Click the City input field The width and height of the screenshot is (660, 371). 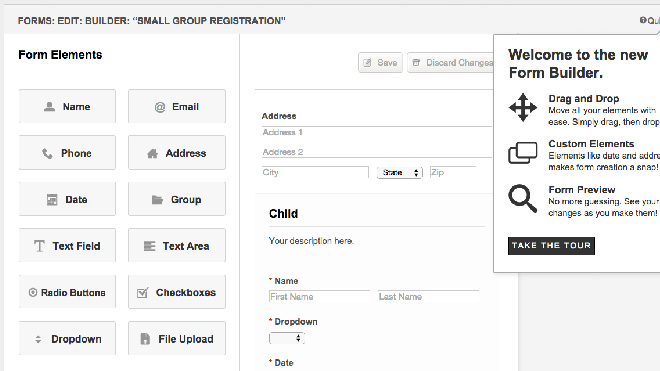coord(315,172)
